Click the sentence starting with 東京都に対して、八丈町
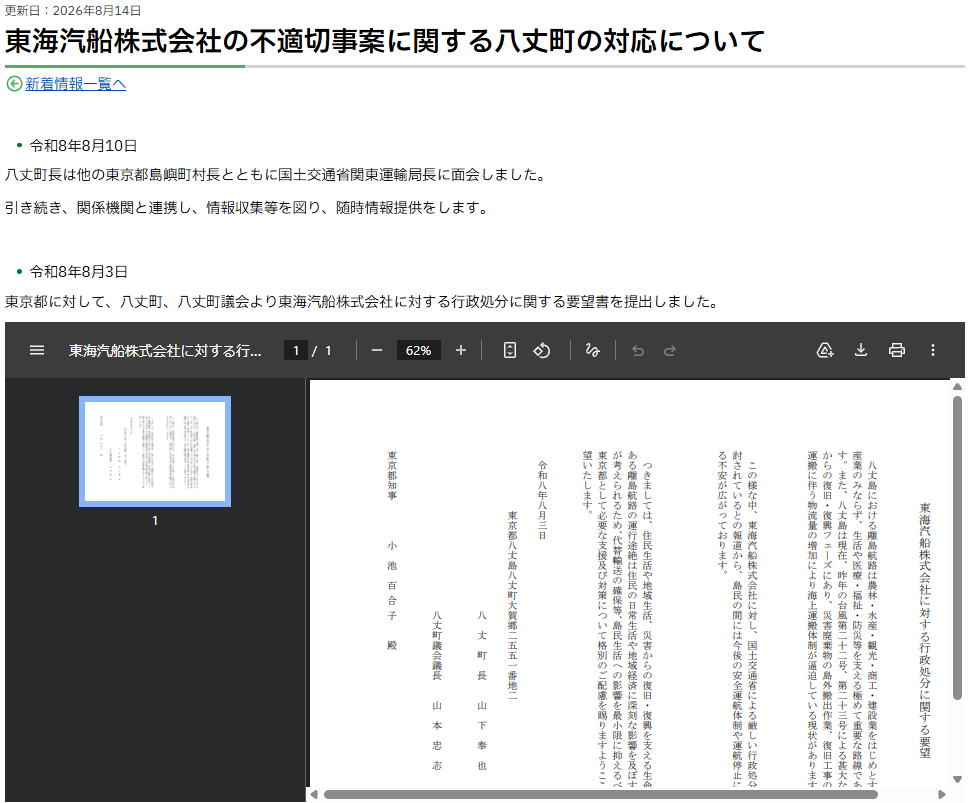The image size is (968, 803). pyautogui.click(x=362, y=302)
